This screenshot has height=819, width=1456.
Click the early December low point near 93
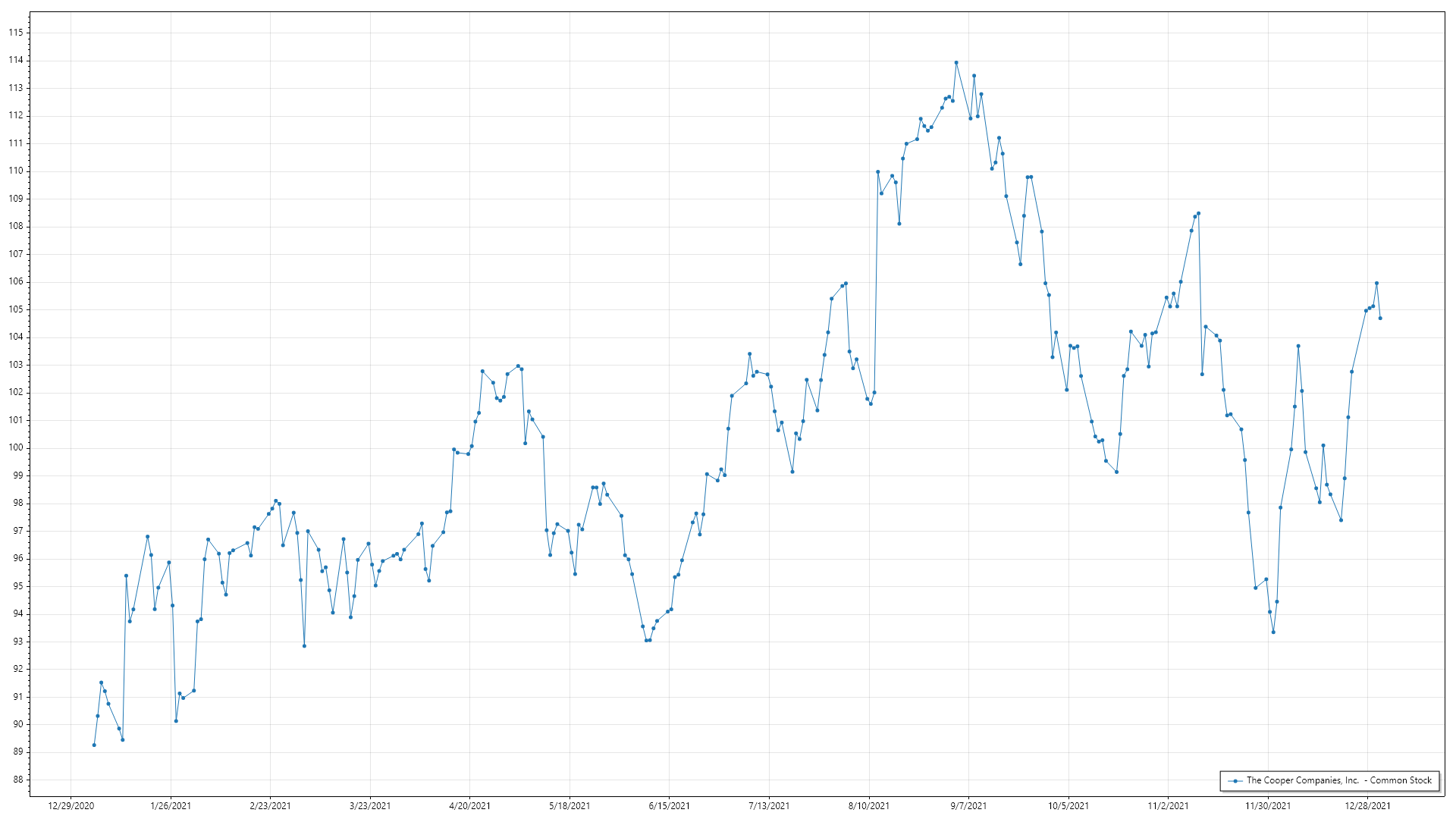click(1273, 632)
